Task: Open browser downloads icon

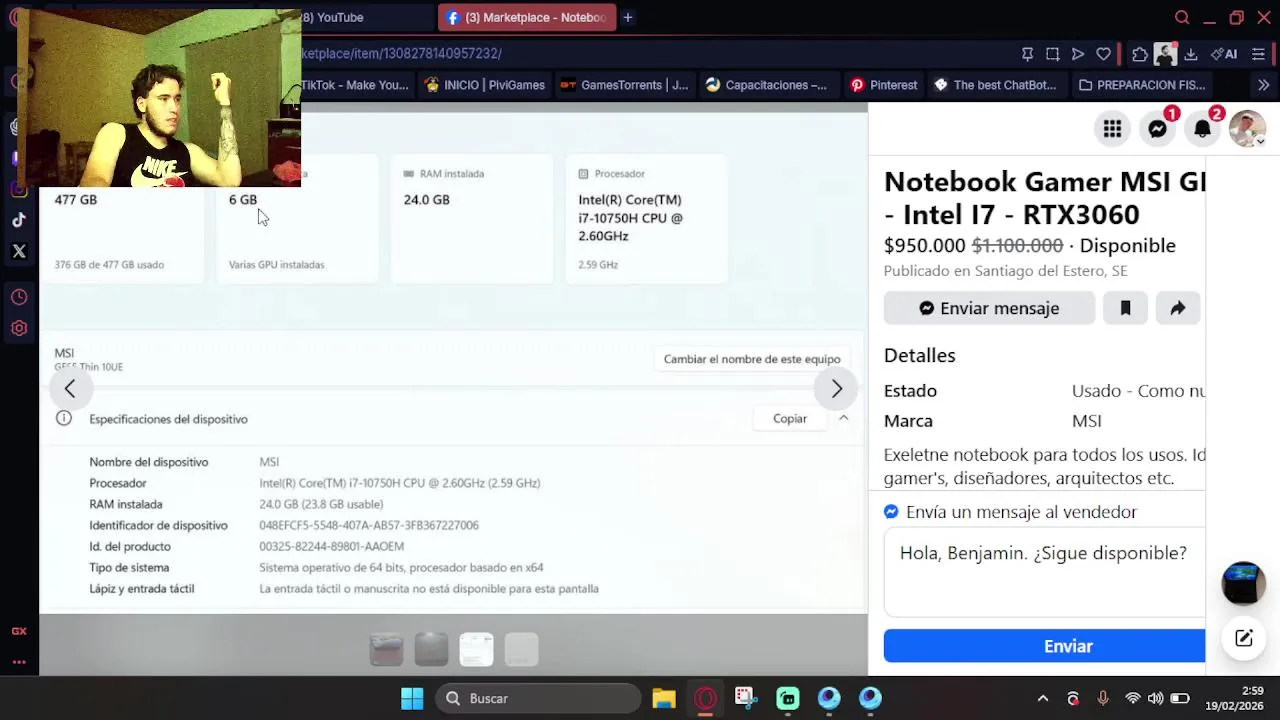Action: pos(1190,54)
